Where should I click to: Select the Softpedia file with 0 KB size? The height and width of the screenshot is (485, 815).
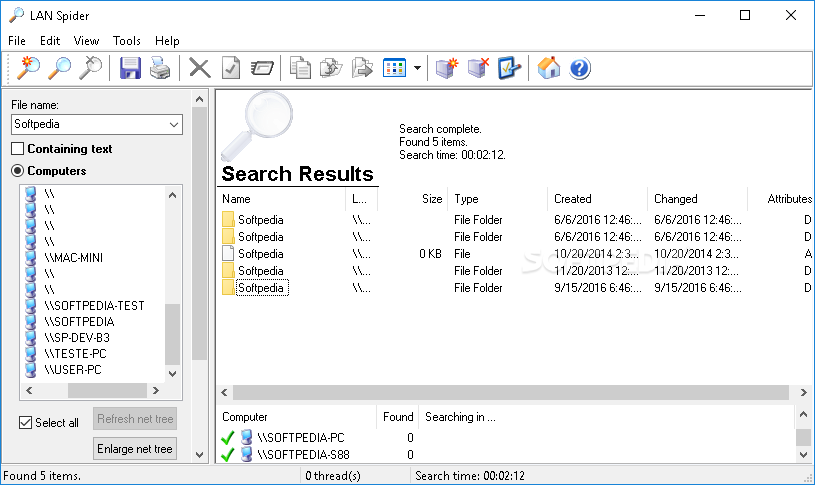(260, 254)
